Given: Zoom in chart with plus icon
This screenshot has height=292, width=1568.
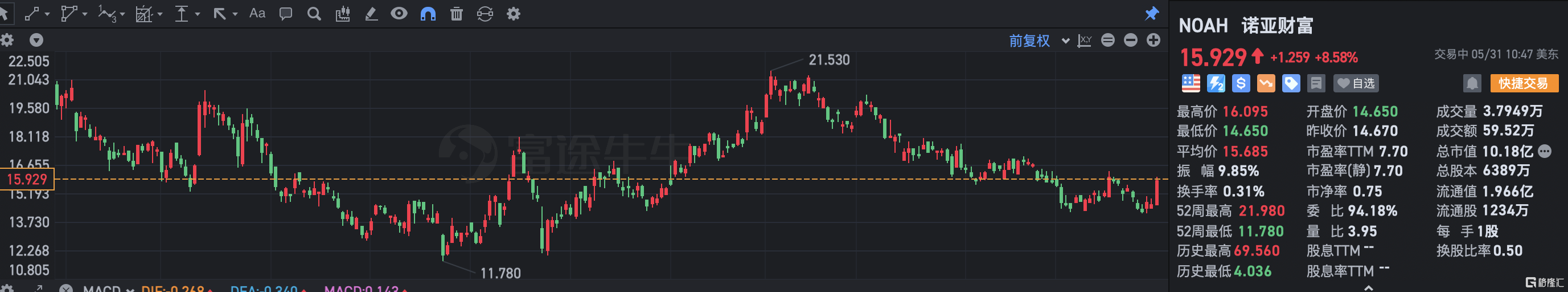Looking at the screenshot, I should coord(1154,40).
